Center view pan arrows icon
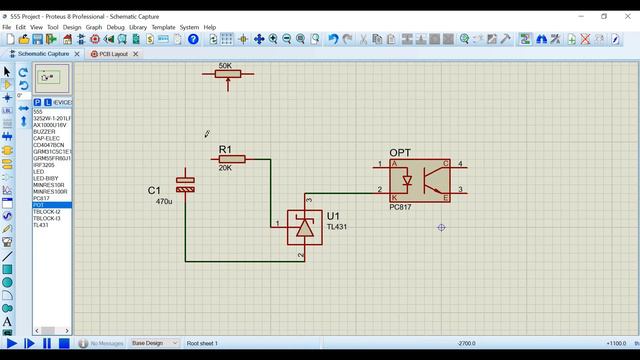Viewport: 640px width, 360px height. click(x=259, y=39)
